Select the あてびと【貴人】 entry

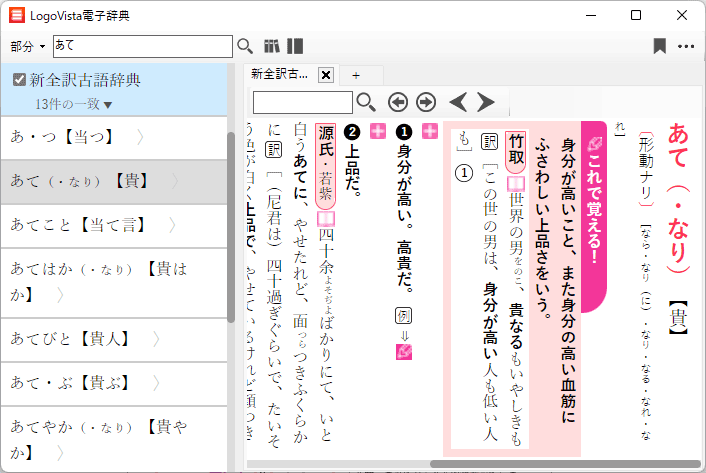[114, 339]
